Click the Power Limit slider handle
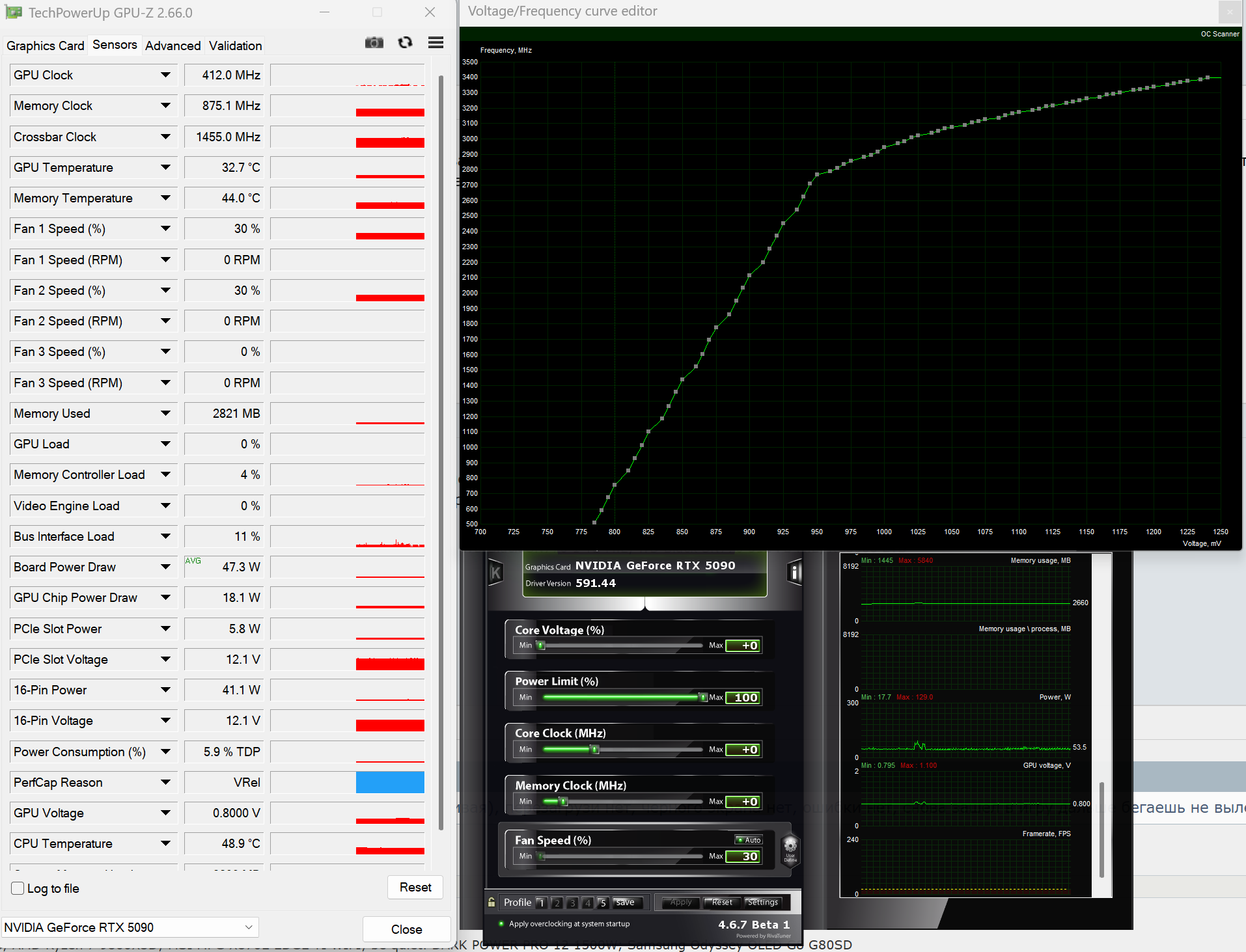The height and width of the screenshot is (952, 1246). [703, 697]
